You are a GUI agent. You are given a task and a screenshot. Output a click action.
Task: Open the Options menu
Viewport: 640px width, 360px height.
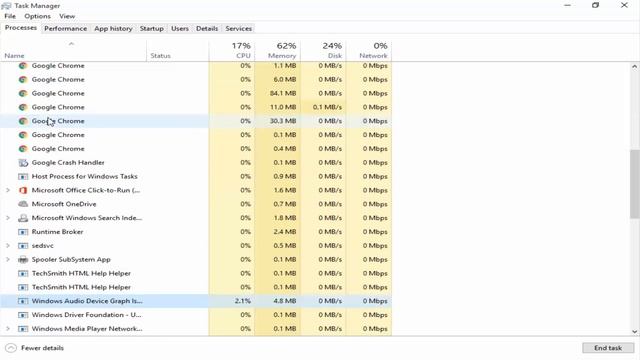[38, 16]
